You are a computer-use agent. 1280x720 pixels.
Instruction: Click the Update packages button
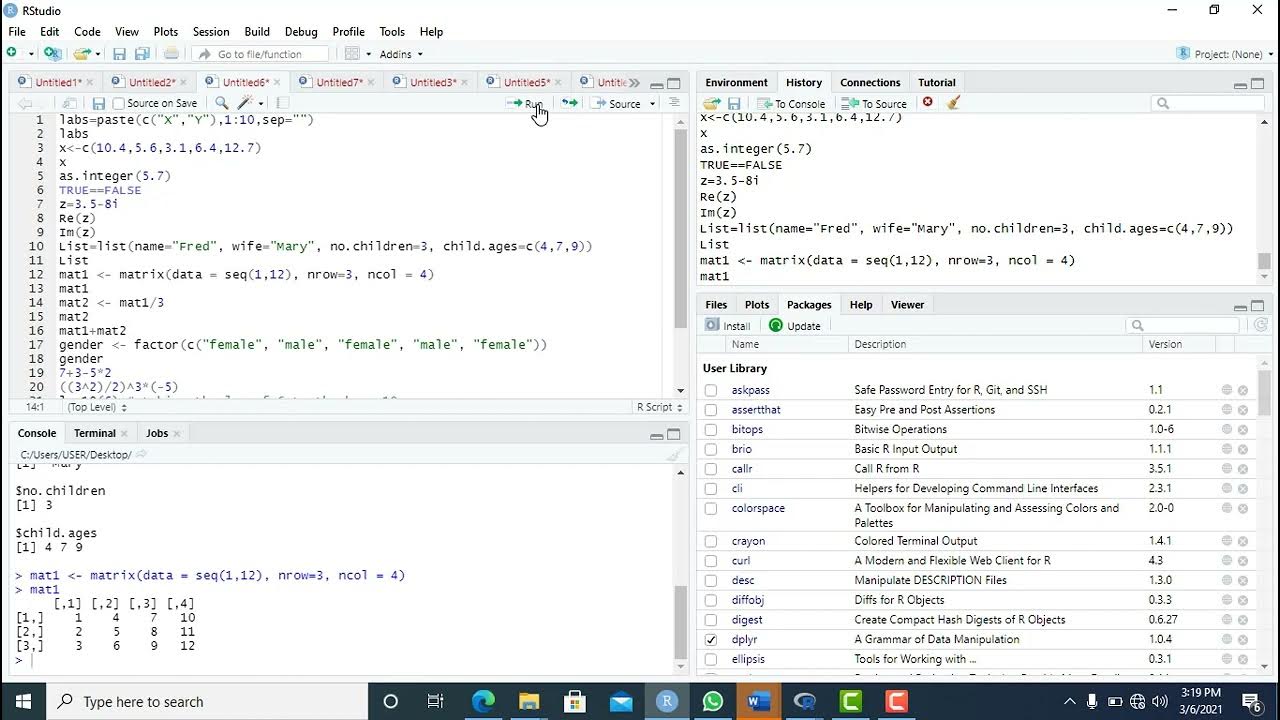pos(795,326)
